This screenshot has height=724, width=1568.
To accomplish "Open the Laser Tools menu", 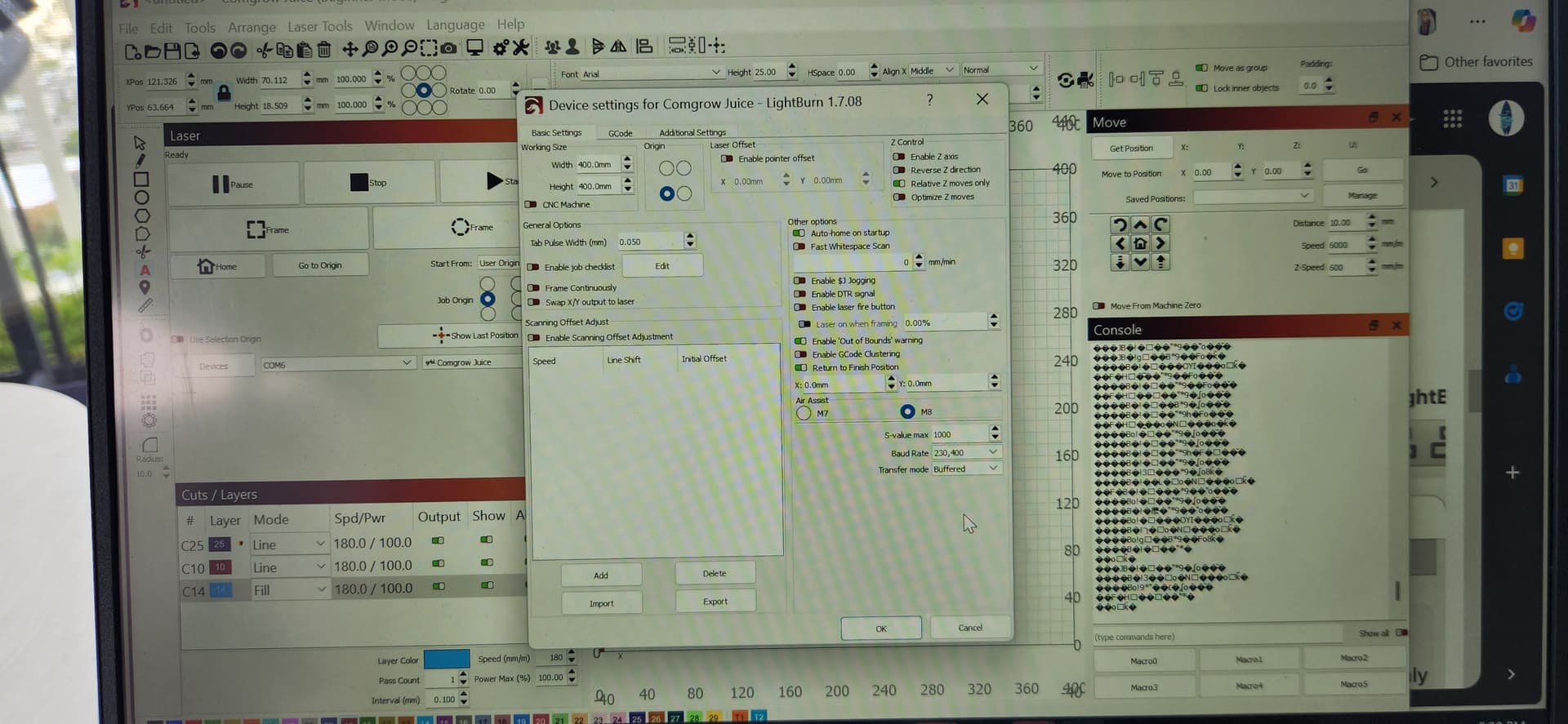I will (x=320, y=27).
